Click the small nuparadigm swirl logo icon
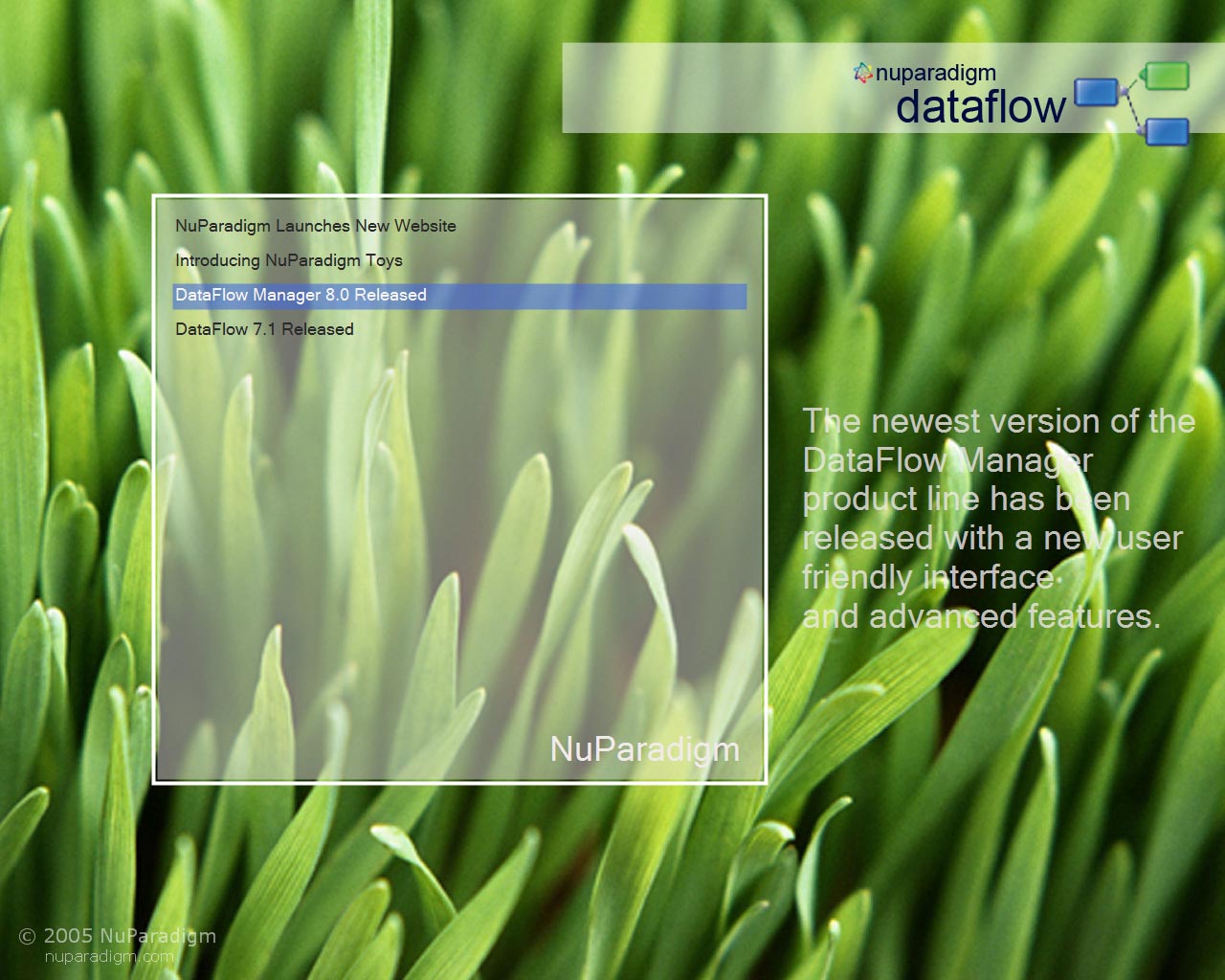This screenshot has width=1225, height=980. click(862, 73)
